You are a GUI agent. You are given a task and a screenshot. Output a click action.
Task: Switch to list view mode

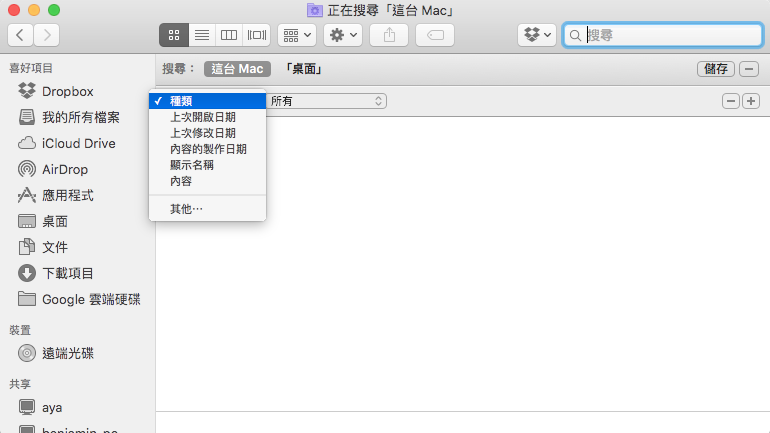click(201, 35)
